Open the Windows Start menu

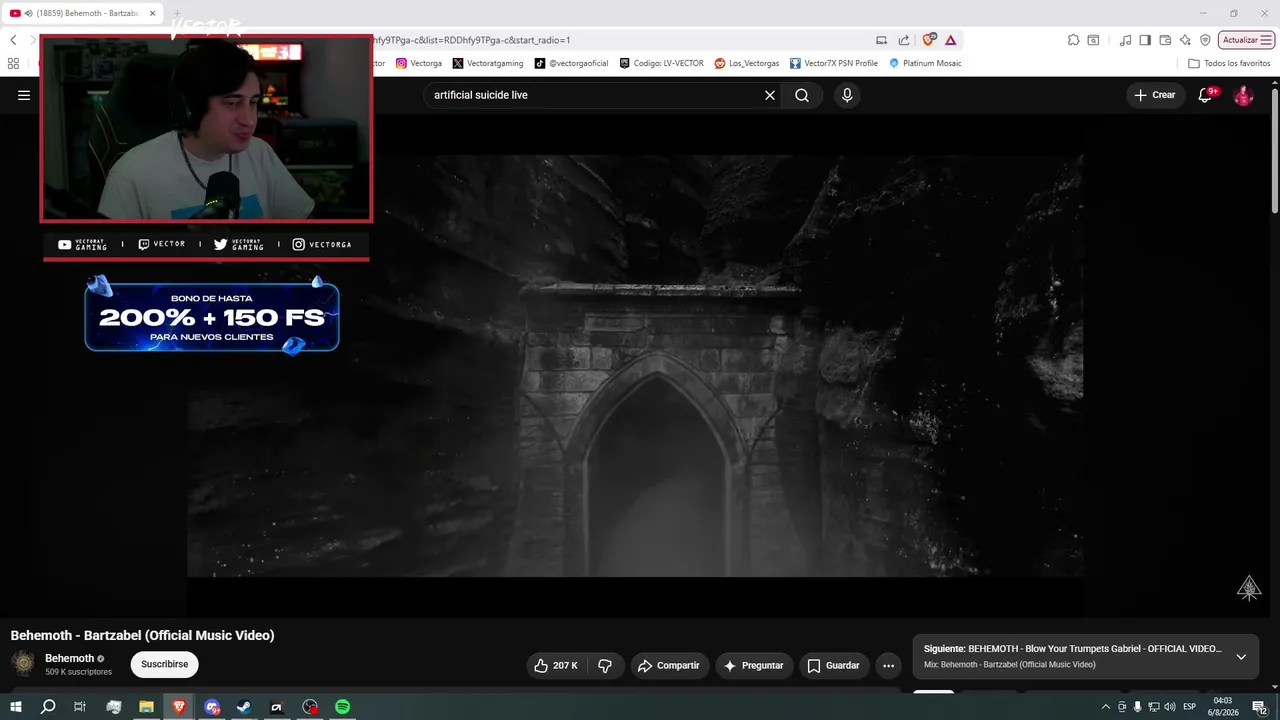point(16,707)
